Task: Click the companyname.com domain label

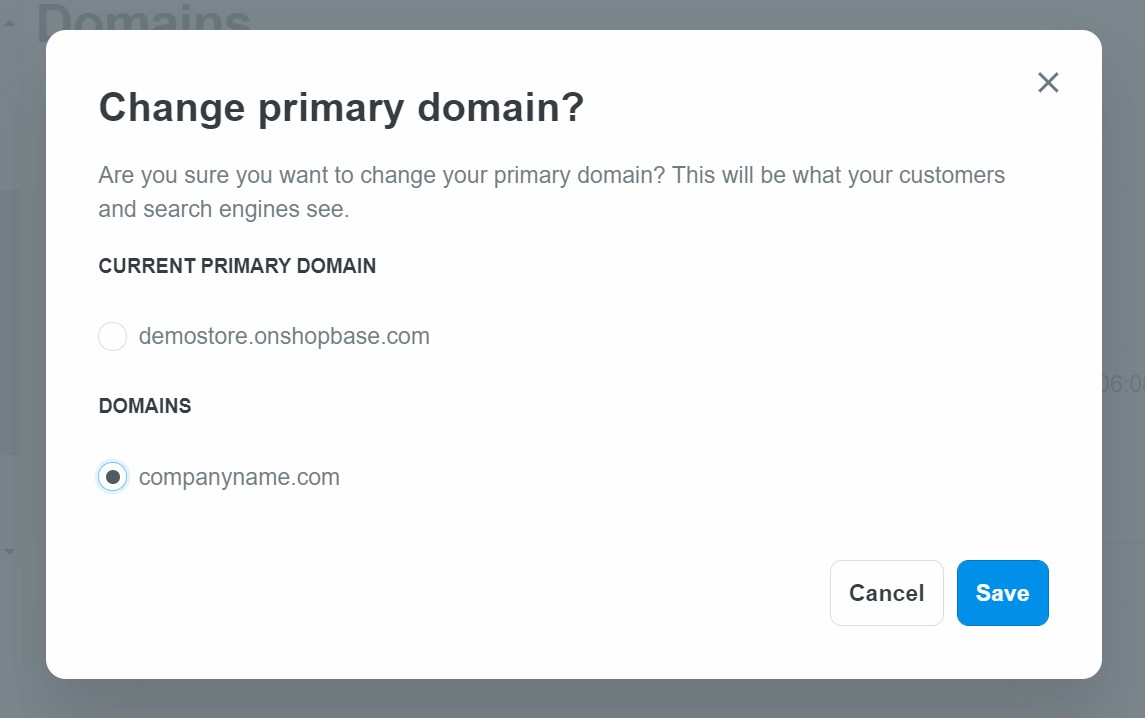Action: (x=239, y=477)
